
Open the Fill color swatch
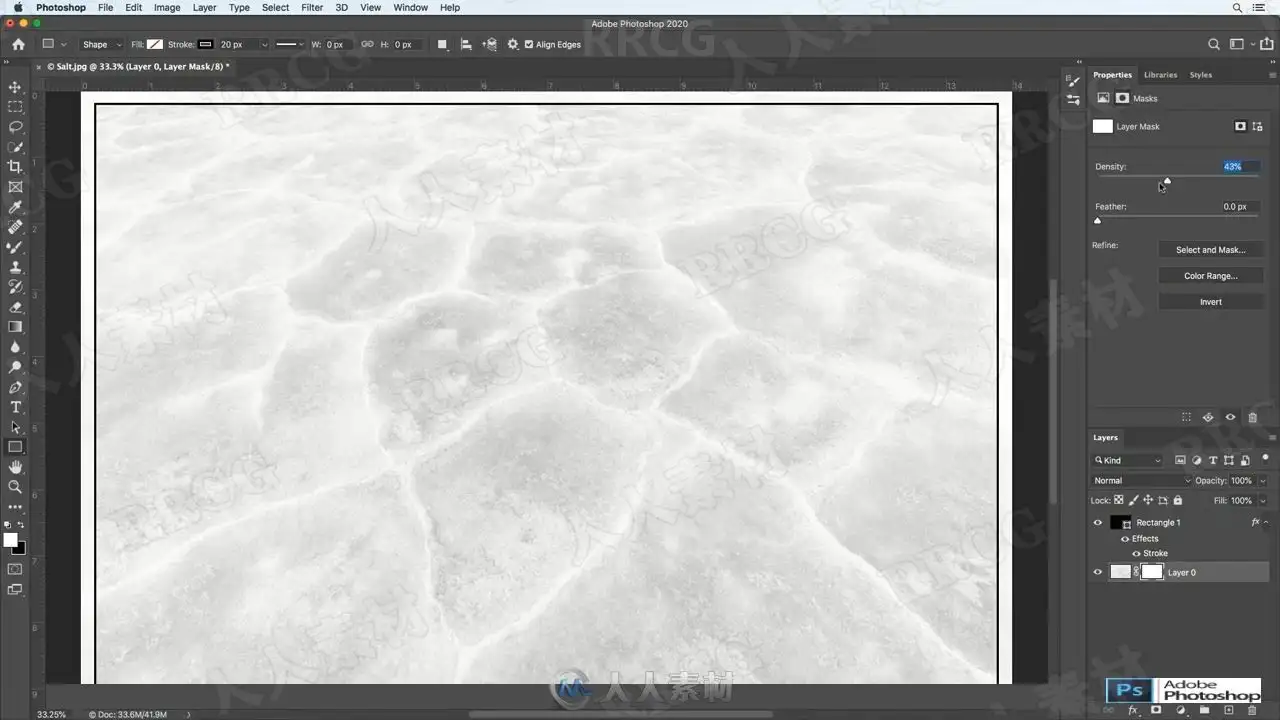(155, 44)
